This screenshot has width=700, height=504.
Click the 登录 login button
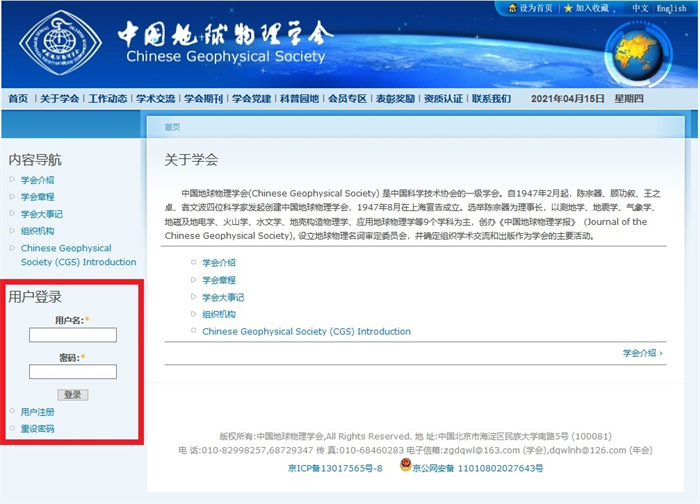pos(73,395)
